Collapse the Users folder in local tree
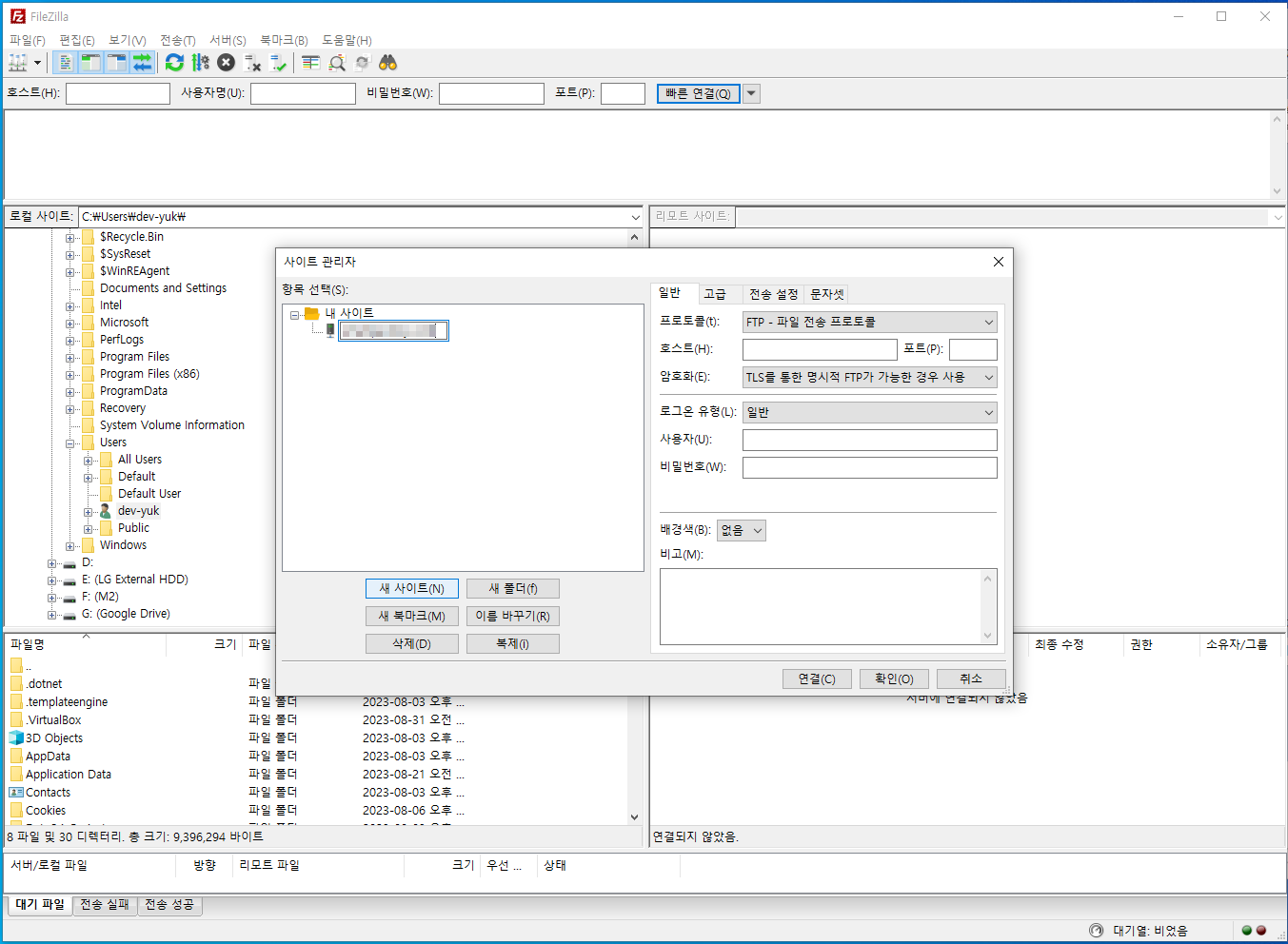1288x944 pixels. click(69, 443)
